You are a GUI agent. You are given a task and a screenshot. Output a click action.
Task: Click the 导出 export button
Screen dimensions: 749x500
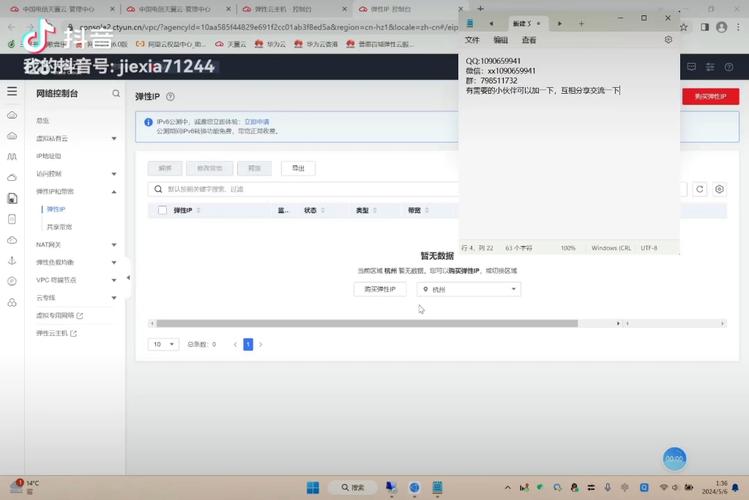click(x=298, y=168)
